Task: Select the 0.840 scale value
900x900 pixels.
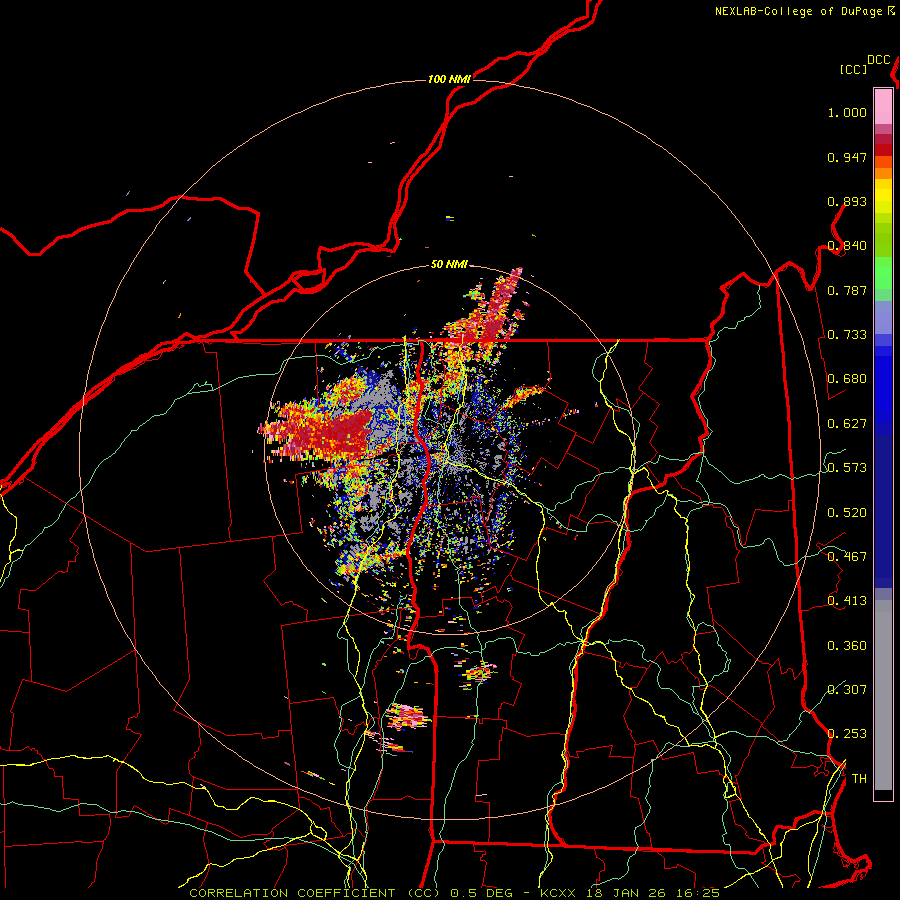Action: click(x=847, y=246)
